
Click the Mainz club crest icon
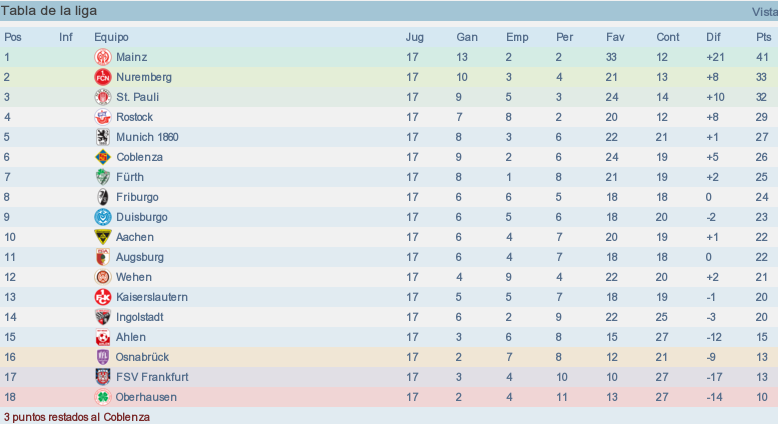pos(103,57)
